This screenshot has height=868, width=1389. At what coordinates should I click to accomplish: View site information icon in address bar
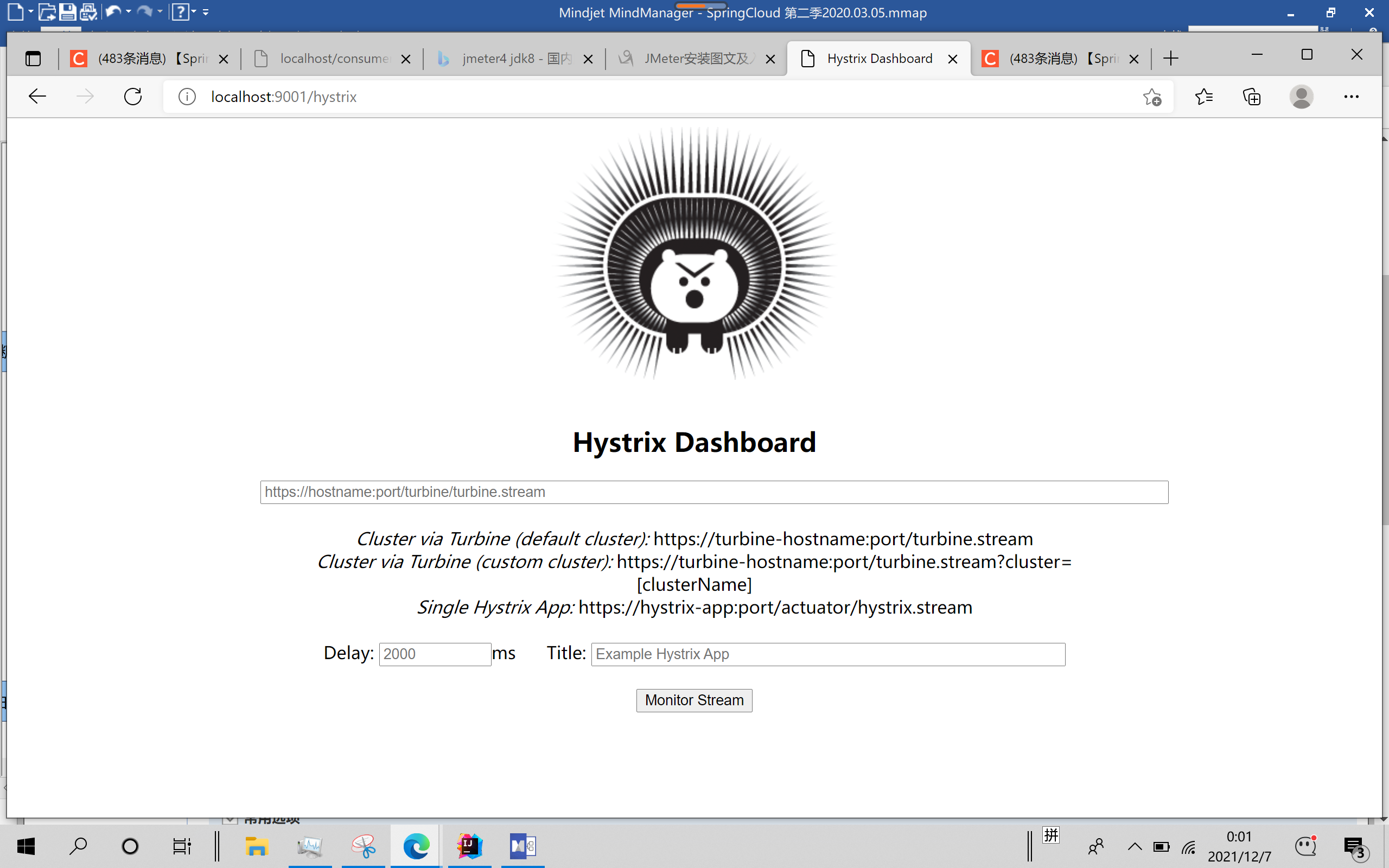coord(187,97)
